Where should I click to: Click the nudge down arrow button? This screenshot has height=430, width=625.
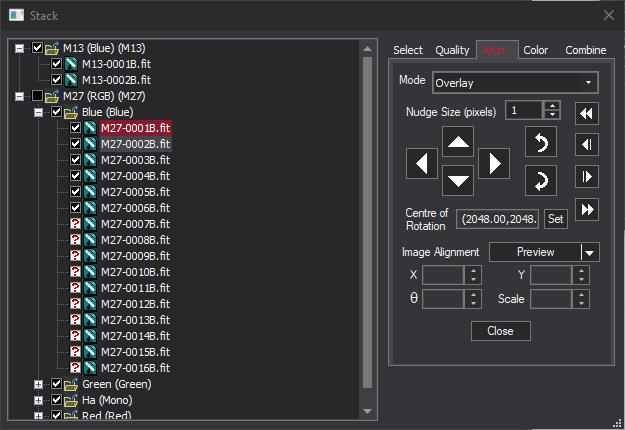pos(458,181)
